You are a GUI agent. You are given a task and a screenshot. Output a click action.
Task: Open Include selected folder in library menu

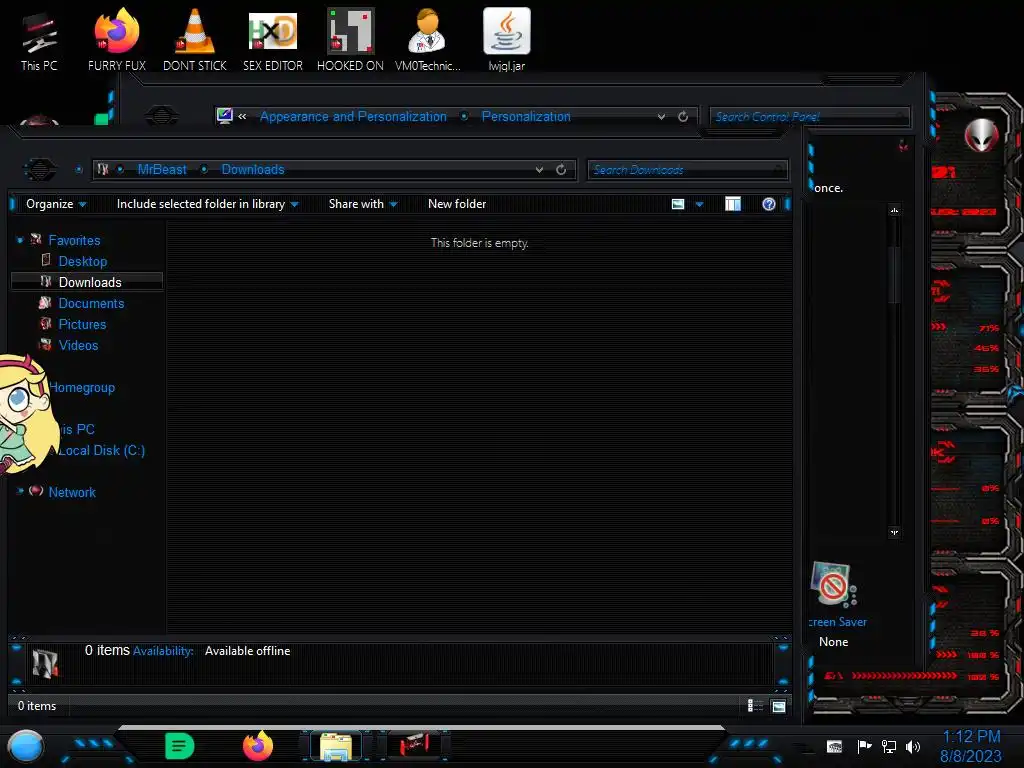(207, 204)
